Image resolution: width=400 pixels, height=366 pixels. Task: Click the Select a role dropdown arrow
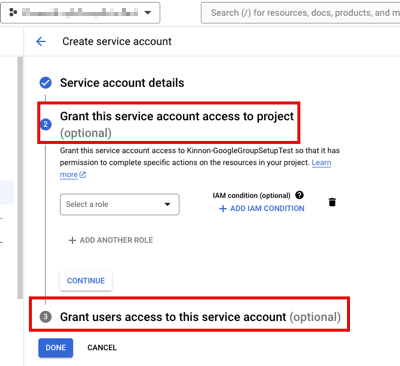167,204
